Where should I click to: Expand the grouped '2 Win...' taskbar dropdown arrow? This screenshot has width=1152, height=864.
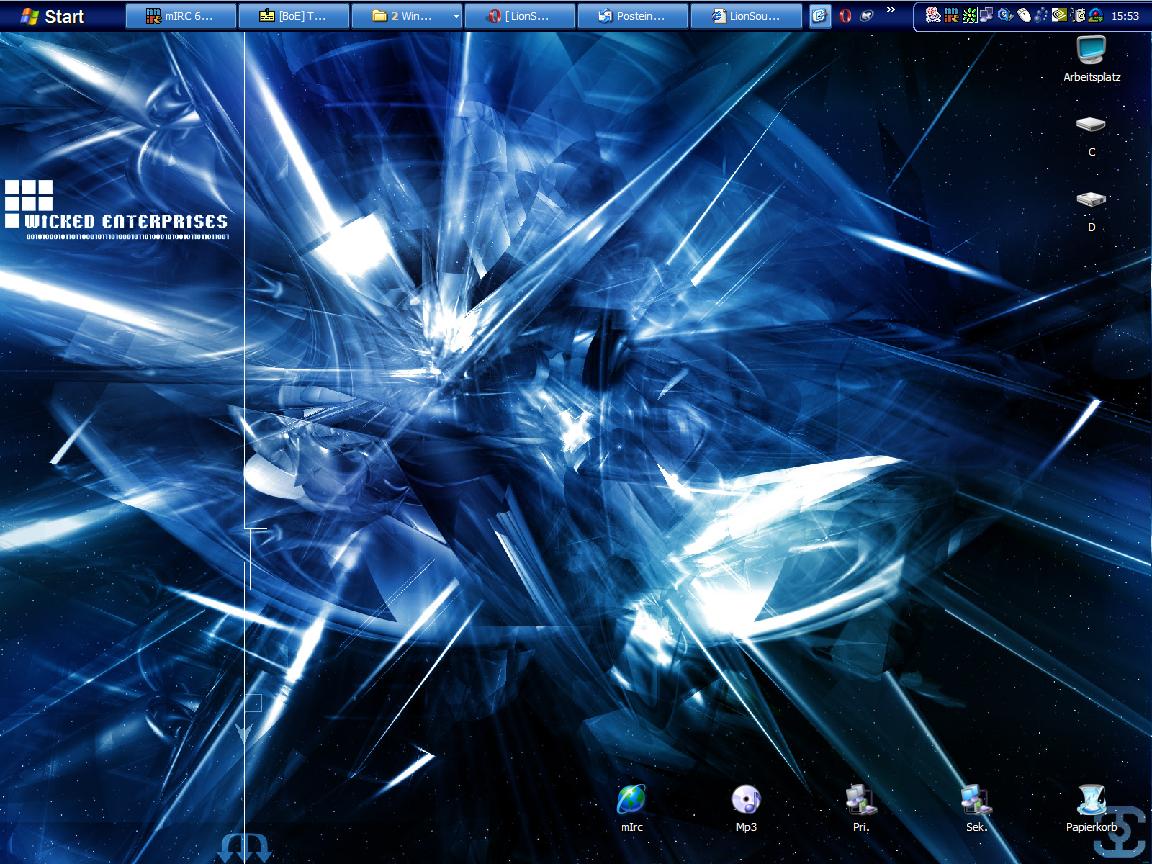(x=456, y=16)
